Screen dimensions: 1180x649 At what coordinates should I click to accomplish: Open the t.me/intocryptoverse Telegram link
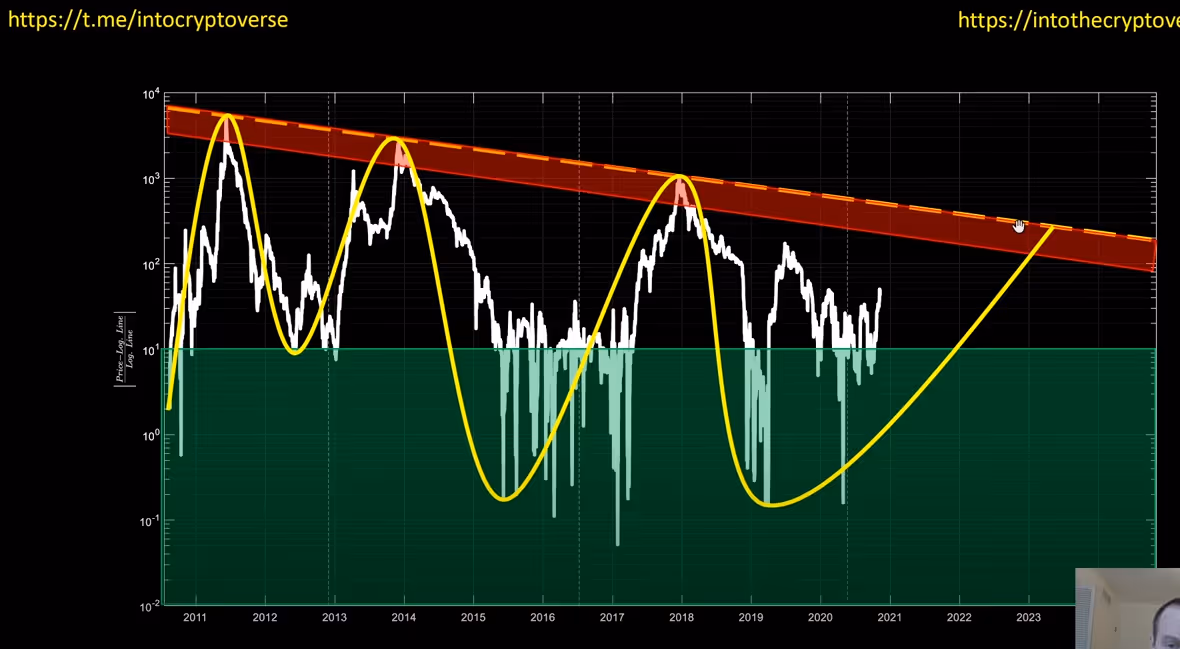148,19
